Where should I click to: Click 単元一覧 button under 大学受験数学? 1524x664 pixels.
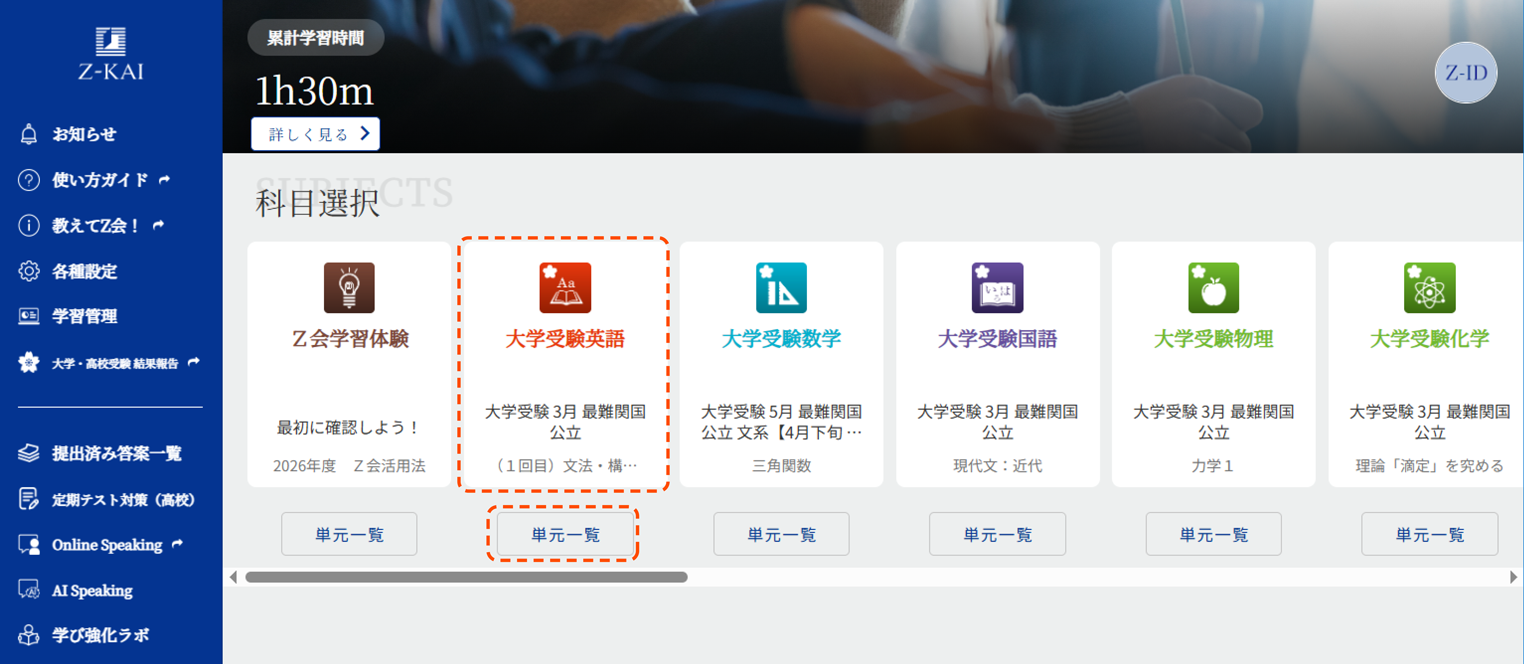[781, 534]
